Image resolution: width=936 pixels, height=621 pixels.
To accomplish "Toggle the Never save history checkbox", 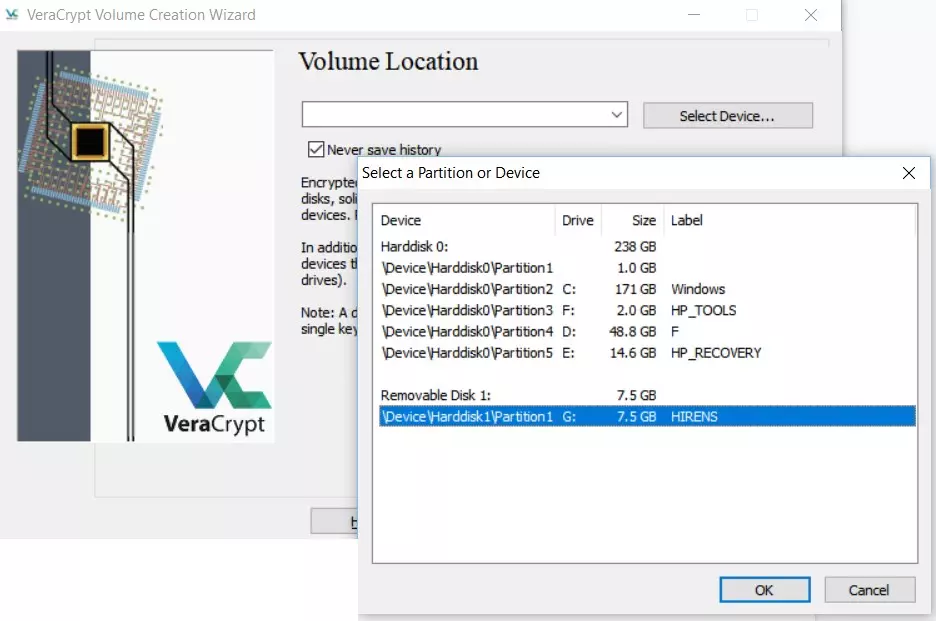I will 316,149.
